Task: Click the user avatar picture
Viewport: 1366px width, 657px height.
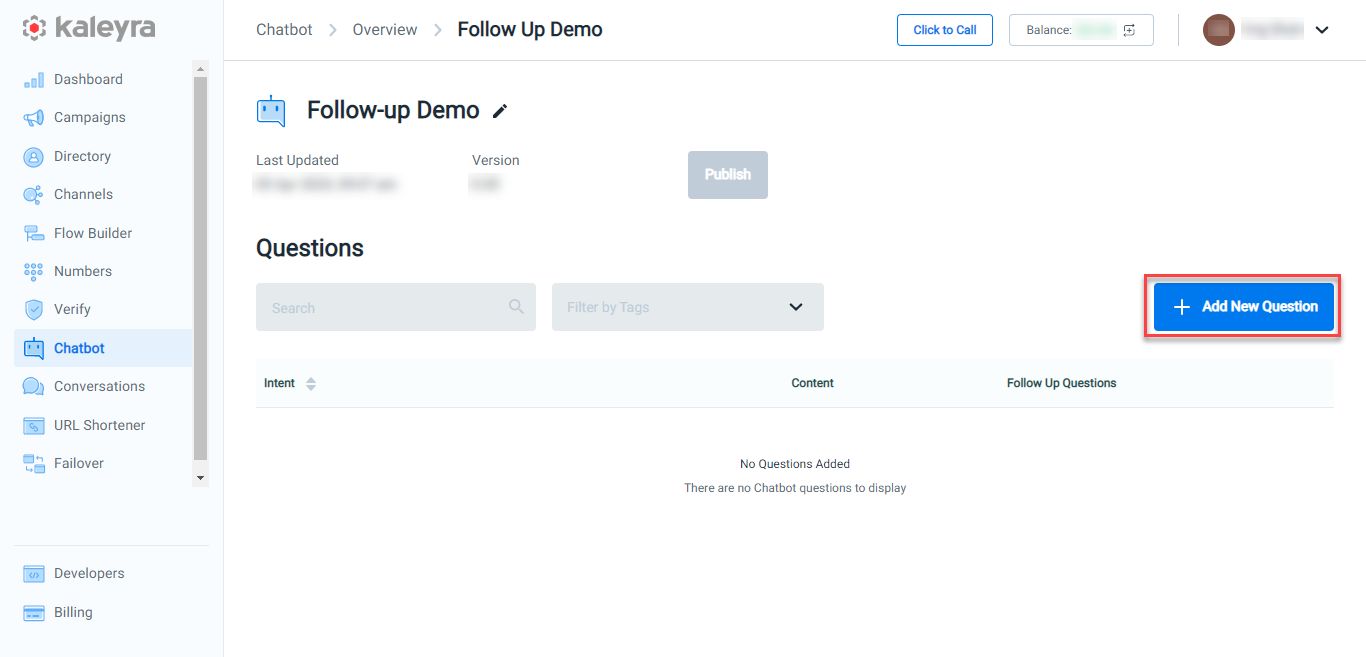Action: pyautogui.click(x=1219, y=30)
